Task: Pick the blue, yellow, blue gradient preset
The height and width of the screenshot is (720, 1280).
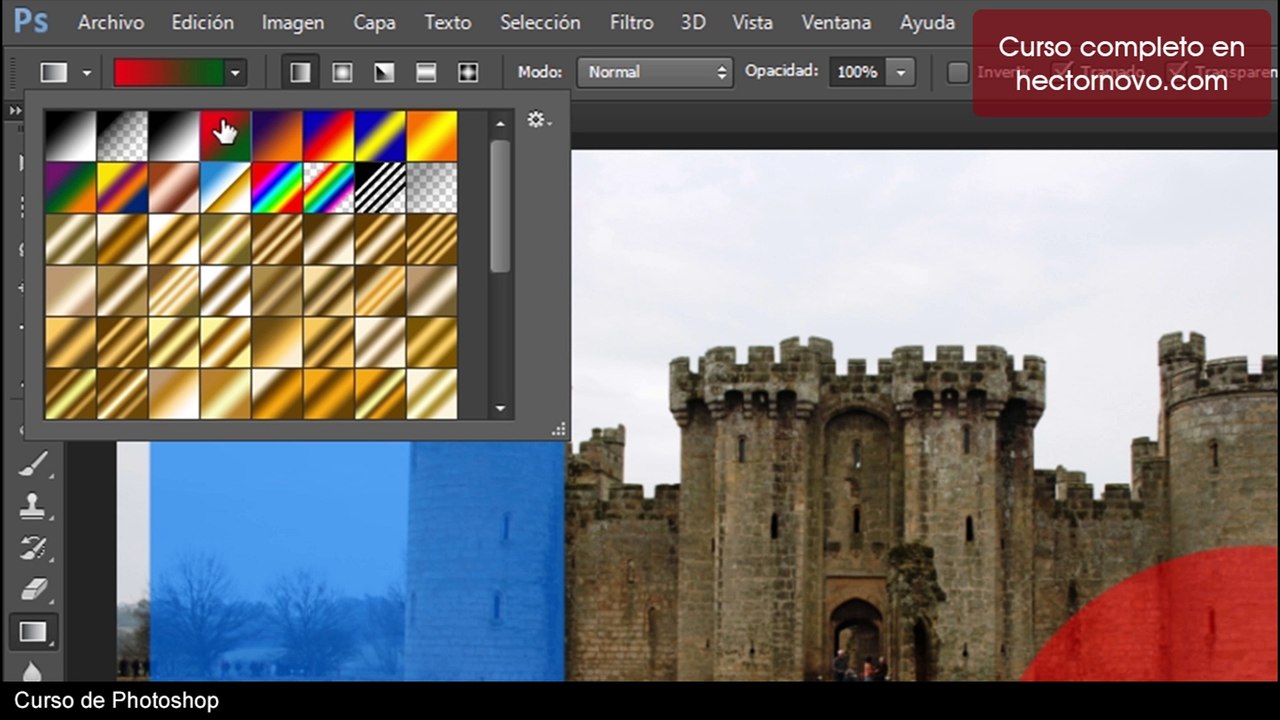Action: 380,136
